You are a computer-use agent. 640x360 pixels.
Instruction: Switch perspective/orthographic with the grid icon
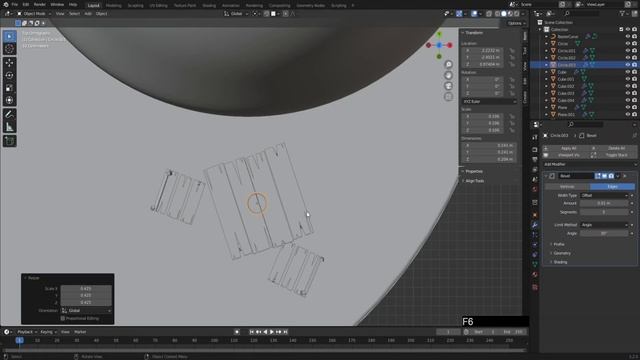tap(448, 97)
